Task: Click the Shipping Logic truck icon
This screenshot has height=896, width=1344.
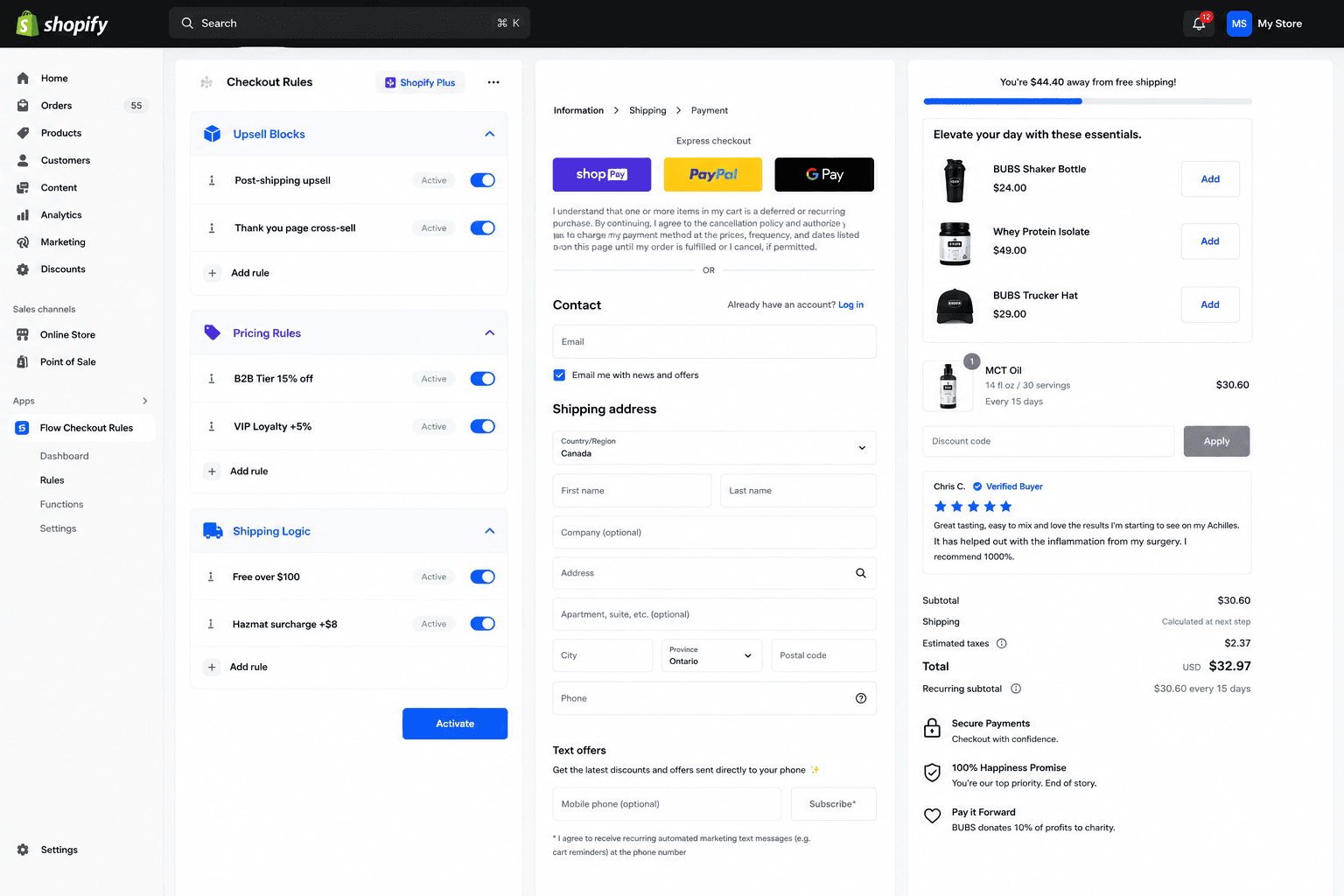Action: point(213,530)
